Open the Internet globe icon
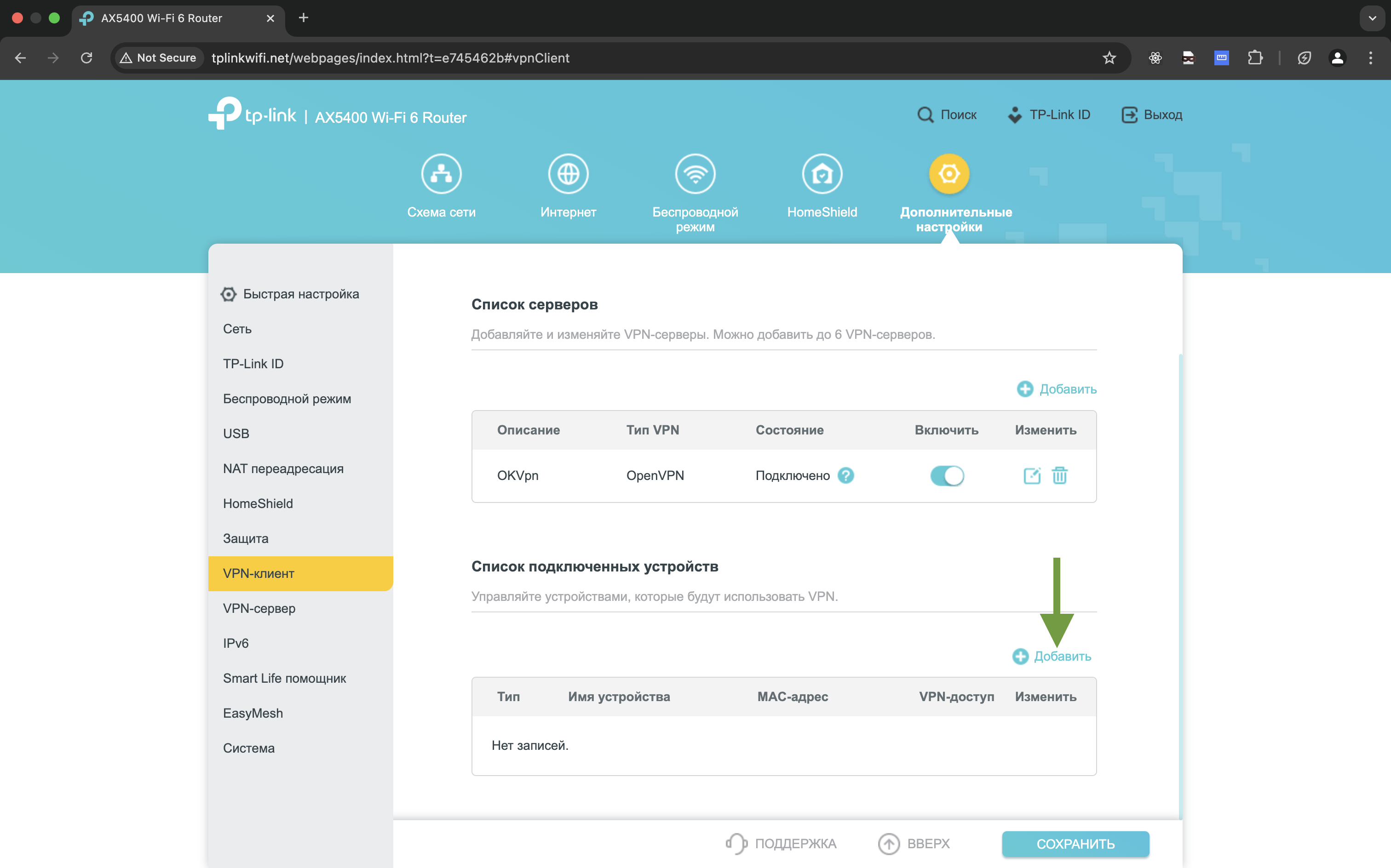The height and width of the screenshot is (868, 1391). tap(568, 173)
